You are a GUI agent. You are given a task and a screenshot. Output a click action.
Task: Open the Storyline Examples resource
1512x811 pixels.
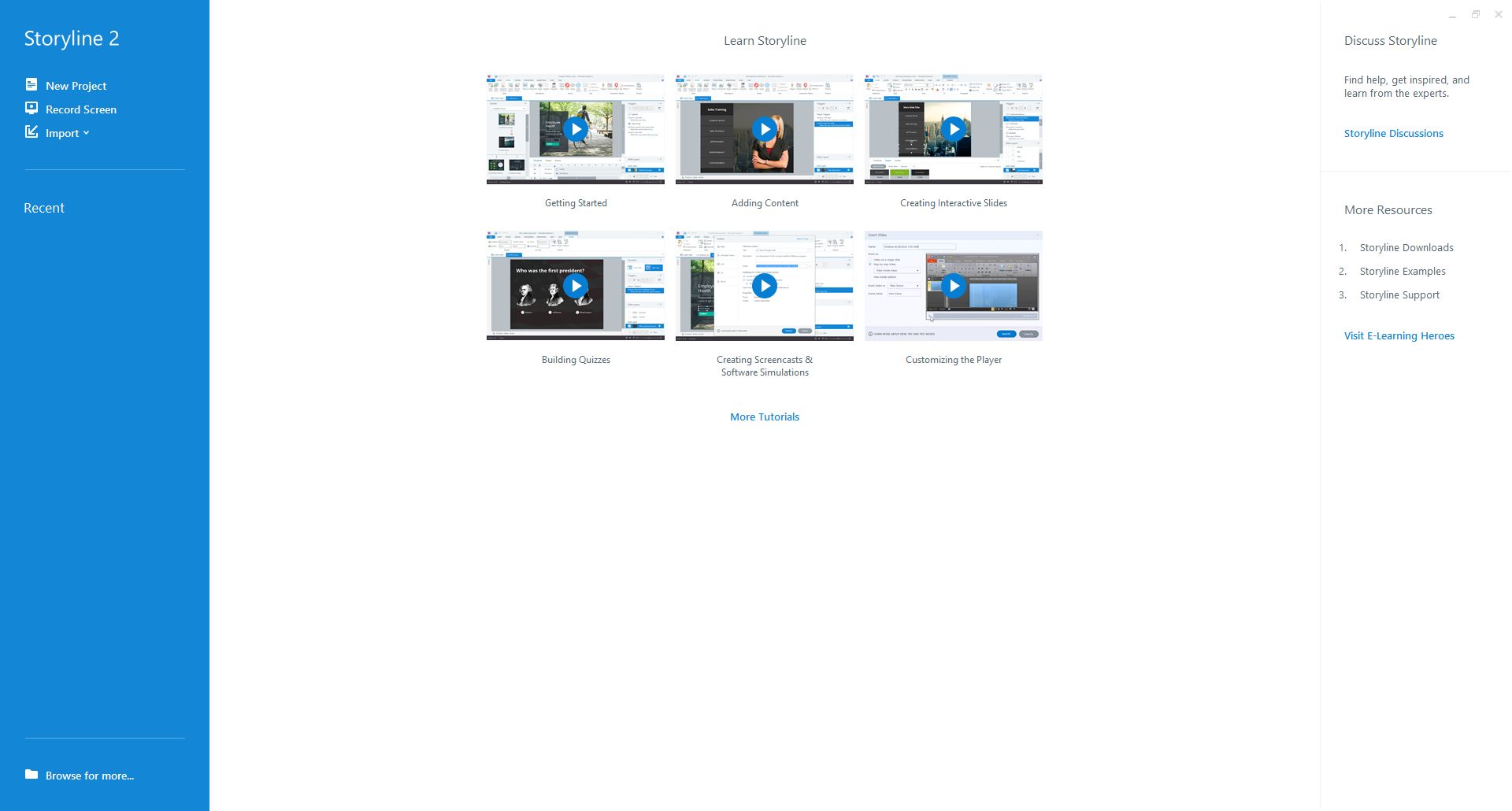point(1403,271)
